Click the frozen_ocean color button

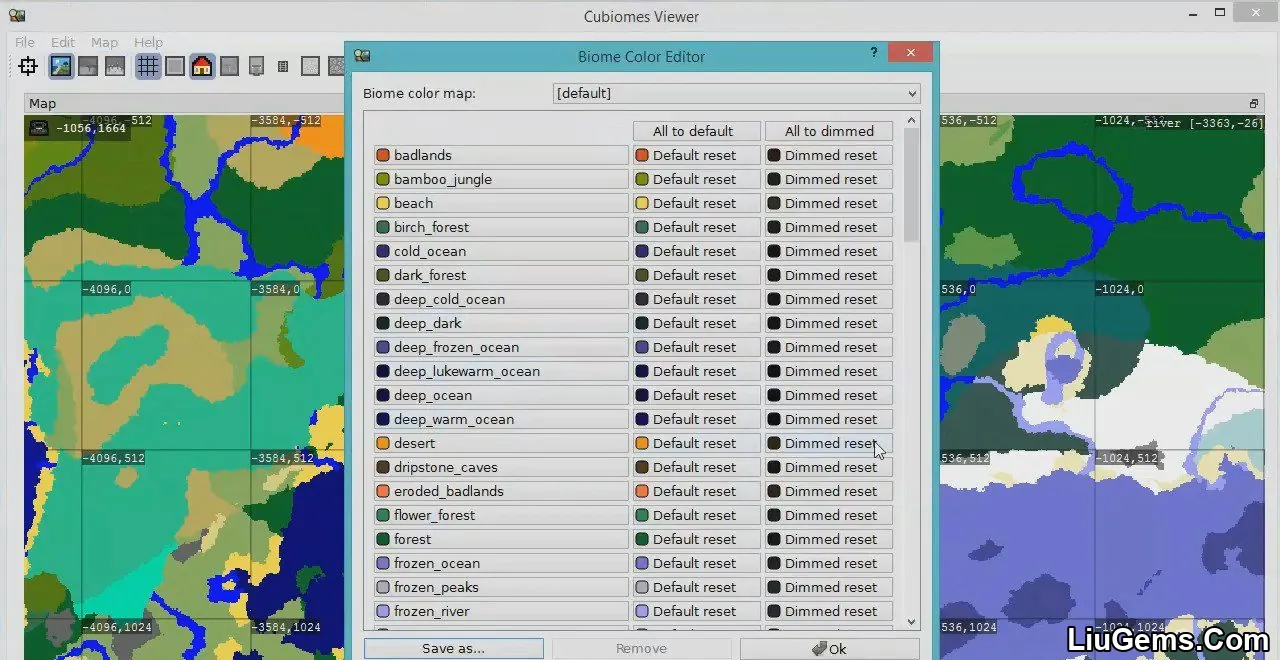(x=501, y=563)
